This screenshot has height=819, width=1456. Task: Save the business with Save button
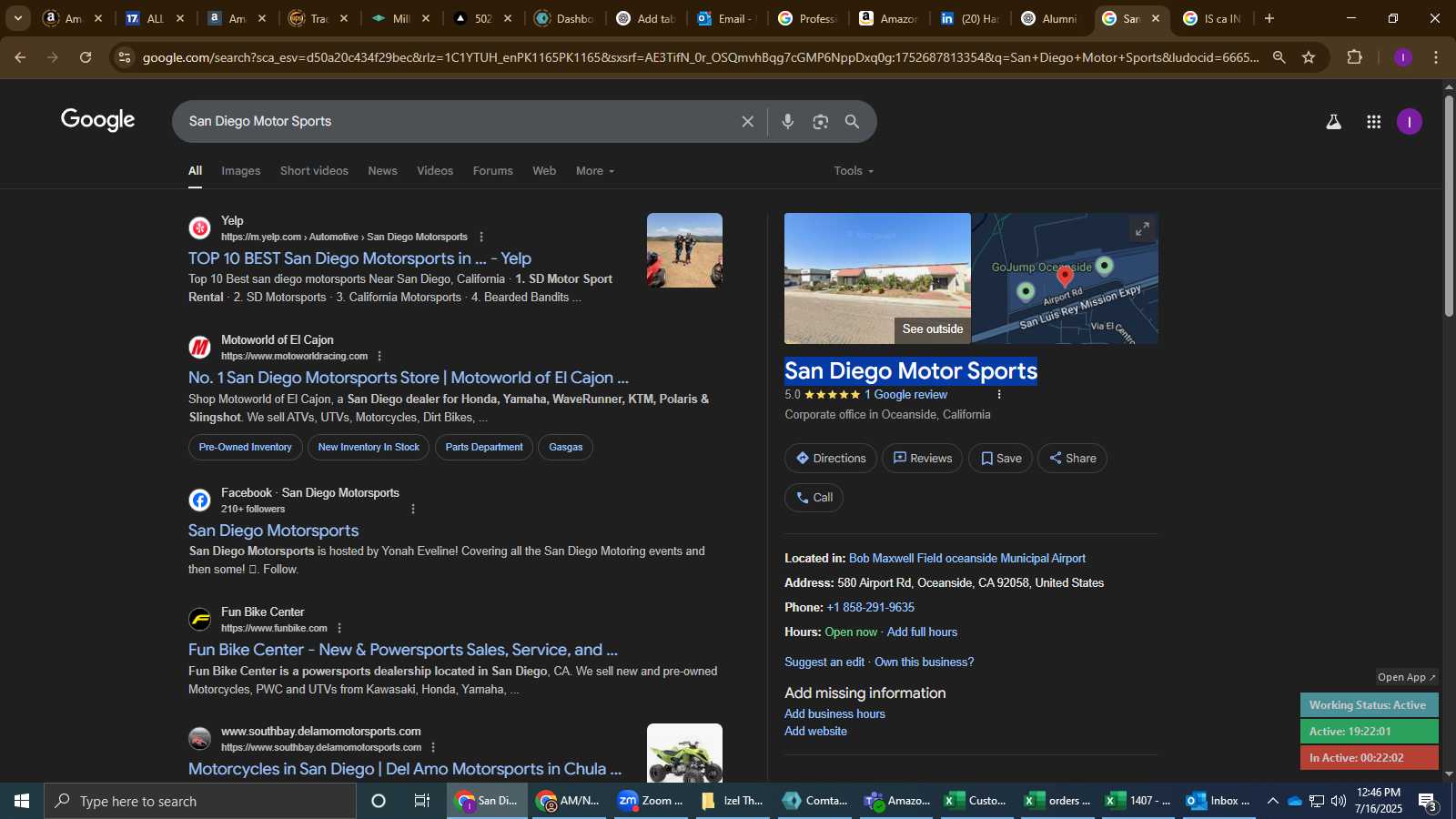click(1001, 459)
